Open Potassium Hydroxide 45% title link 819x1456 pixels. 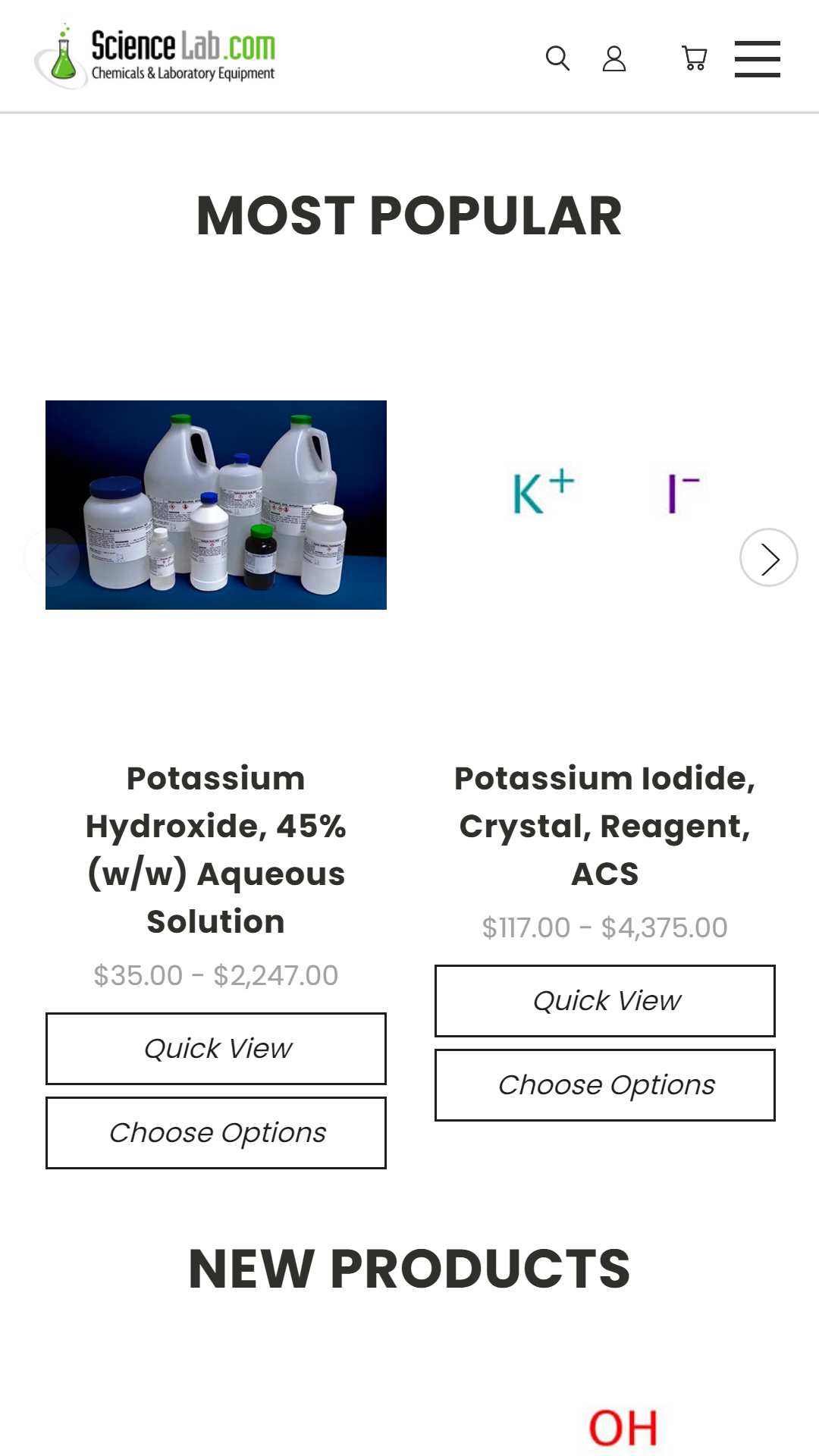(x=216, y=849)
